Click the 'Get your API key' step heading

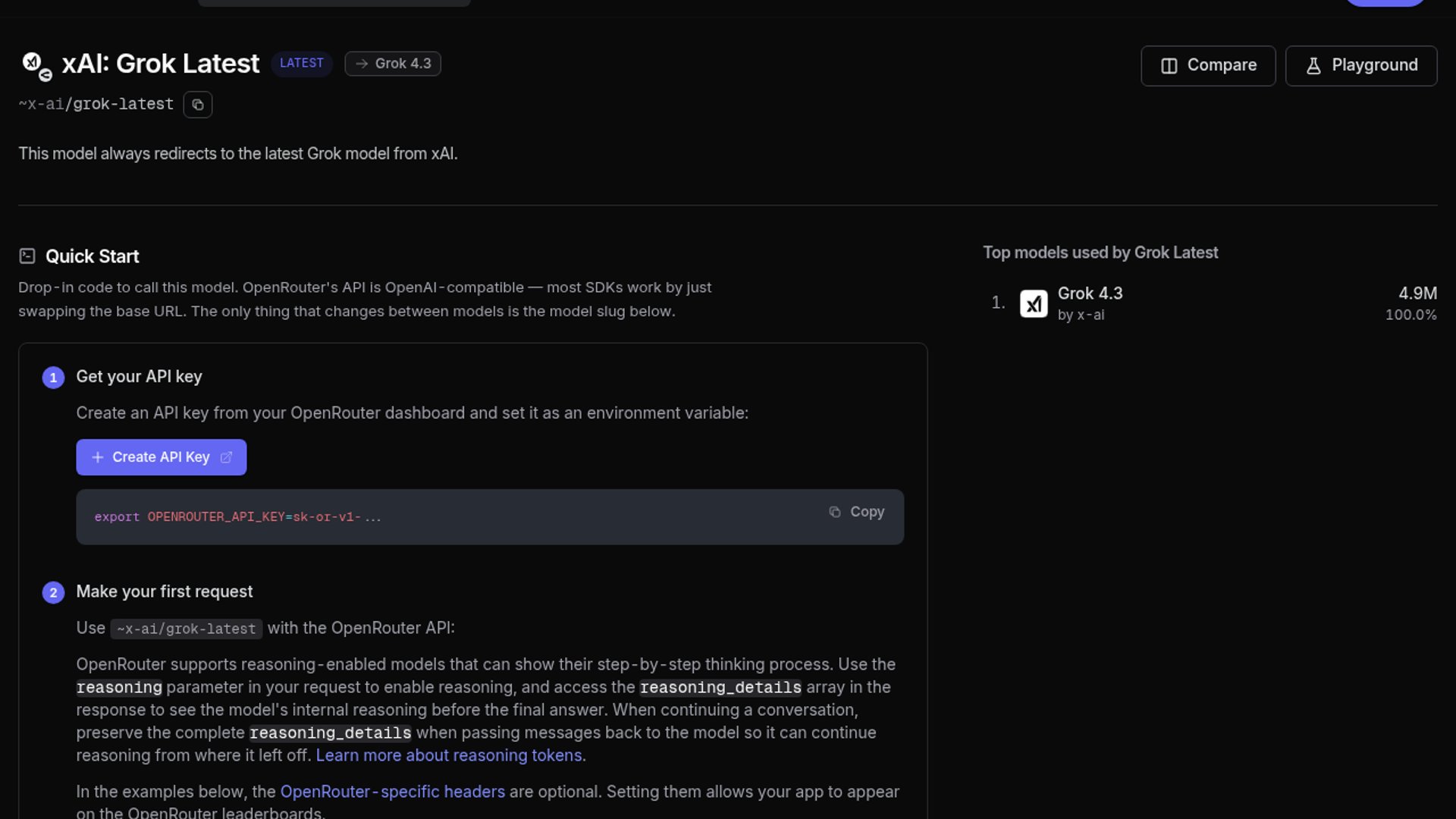pyautogui.click(x=139, y=377)
